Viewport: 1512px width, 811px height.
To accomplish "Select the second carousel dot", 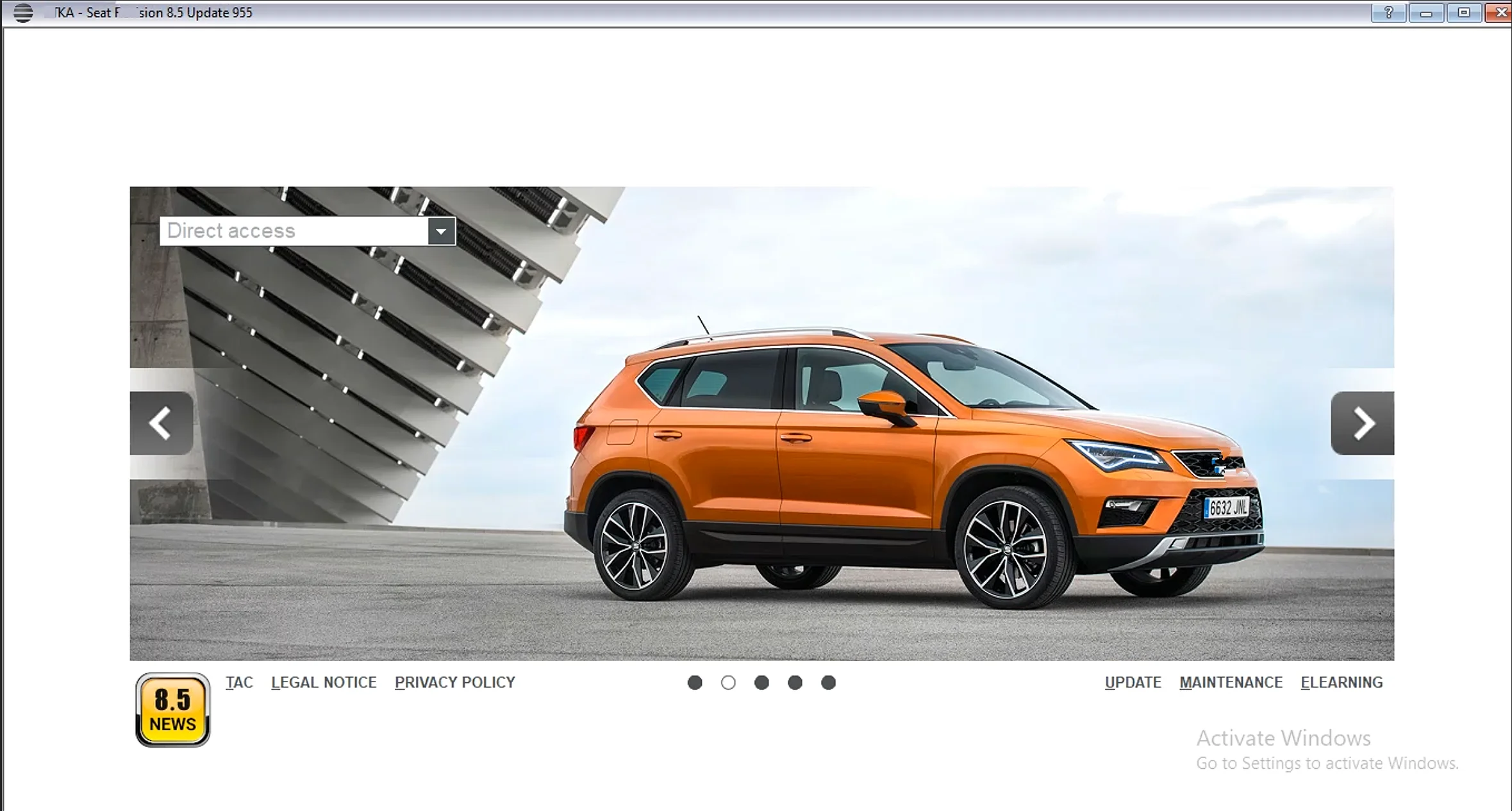I will click(x=728, y=683).
